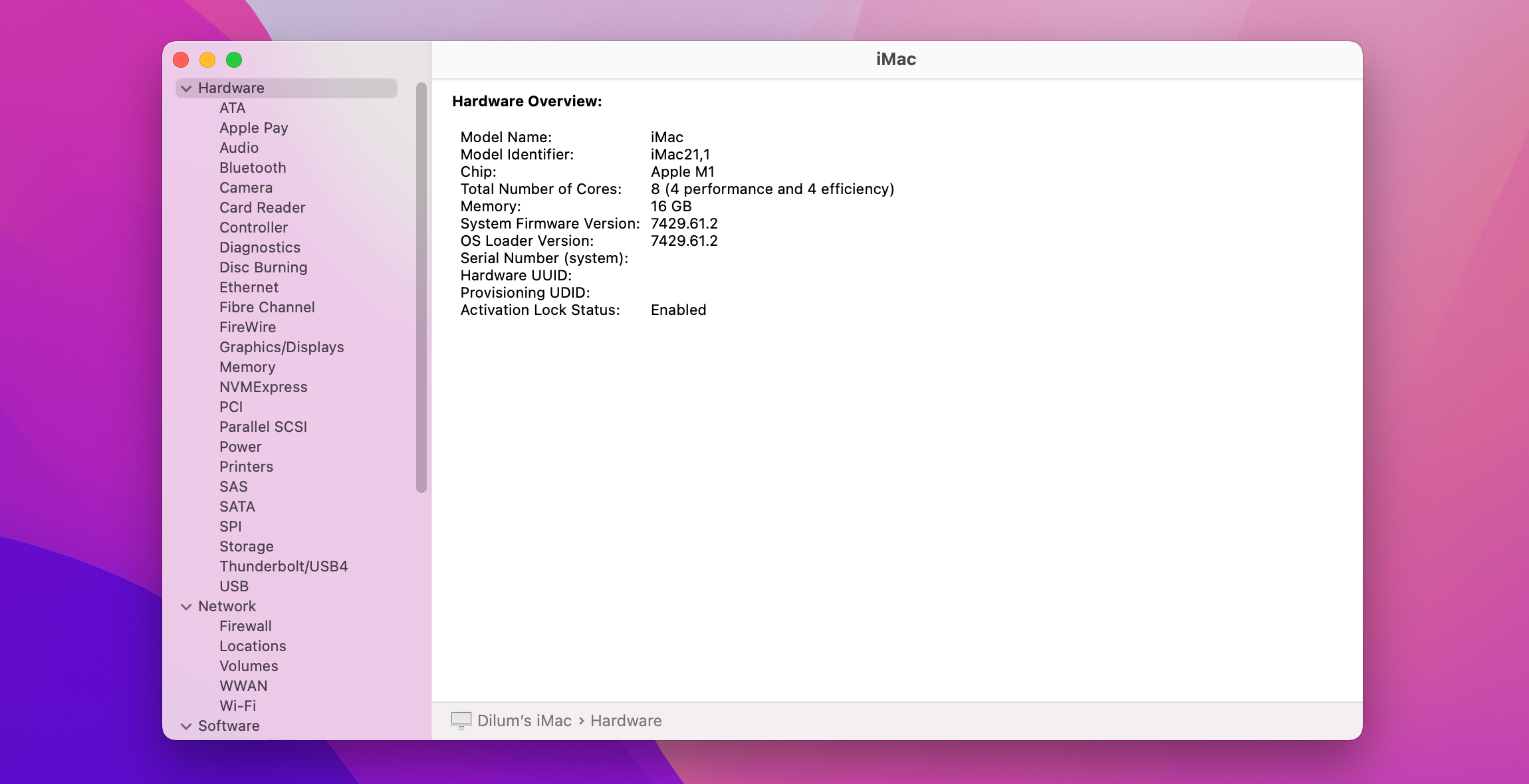
Task: Select the Power section
Action: [241, 446]
